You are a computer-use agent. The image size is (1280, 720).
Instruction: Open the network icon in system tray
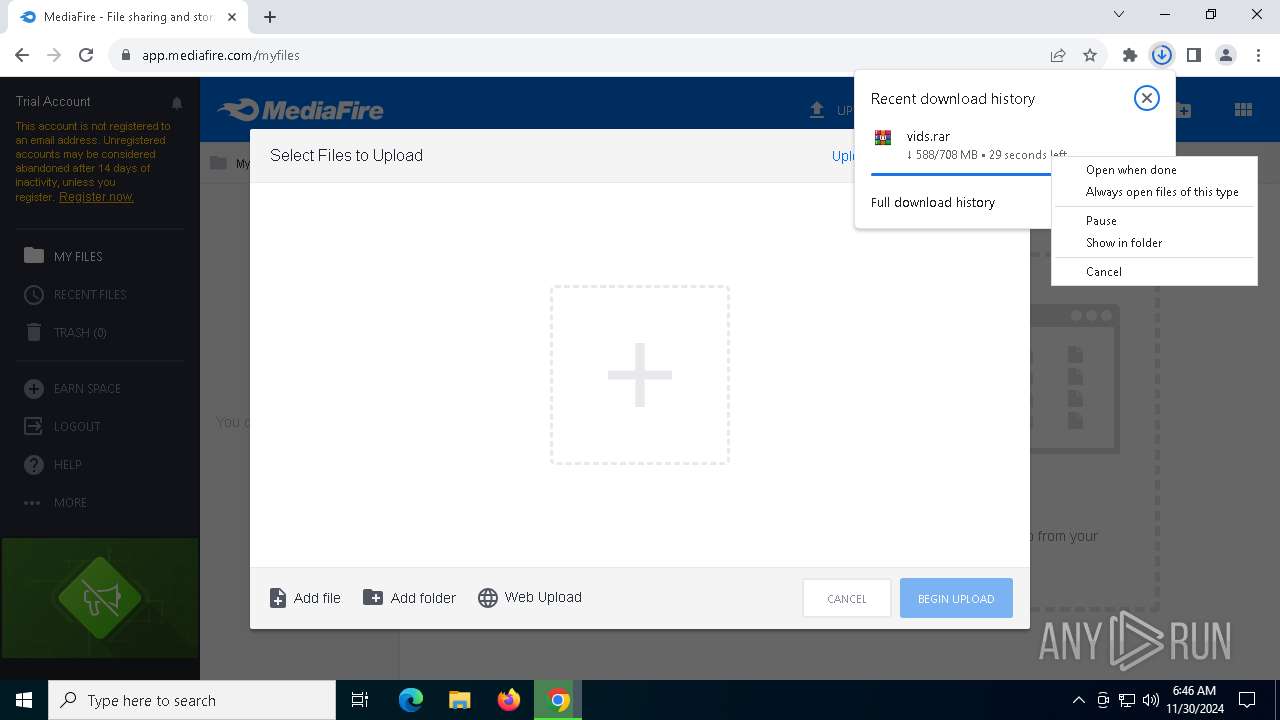tap(1127, 700)
